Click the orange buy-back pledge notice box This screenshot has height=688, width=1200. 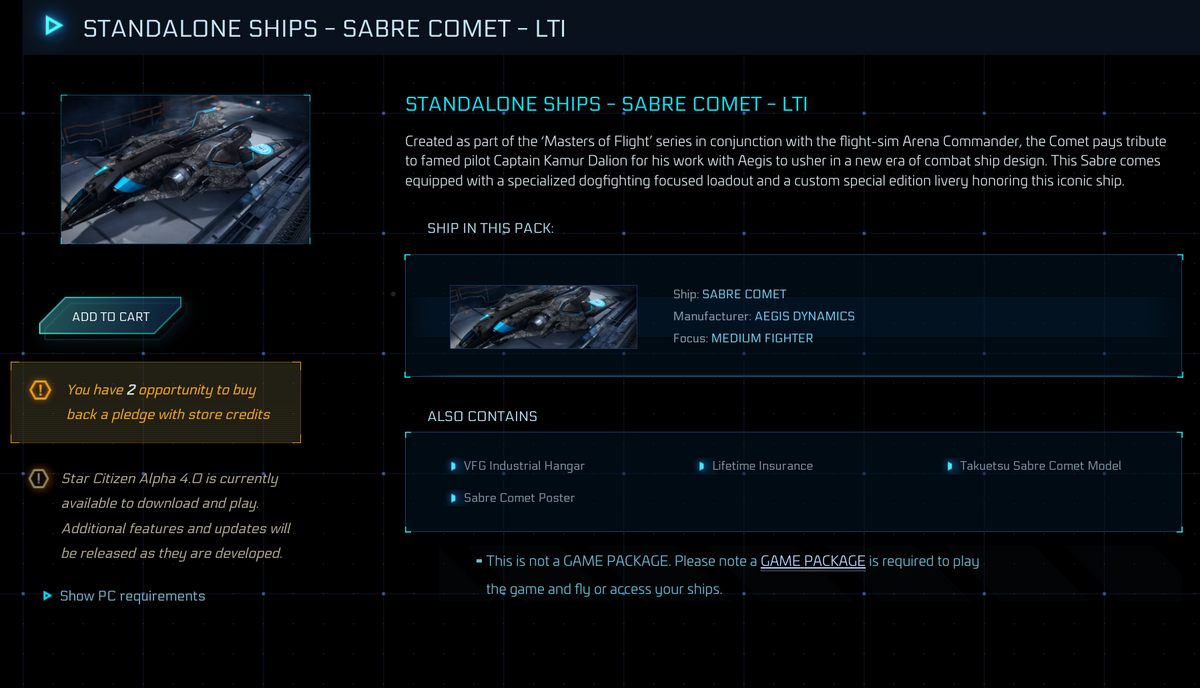(x=156, y=400)
